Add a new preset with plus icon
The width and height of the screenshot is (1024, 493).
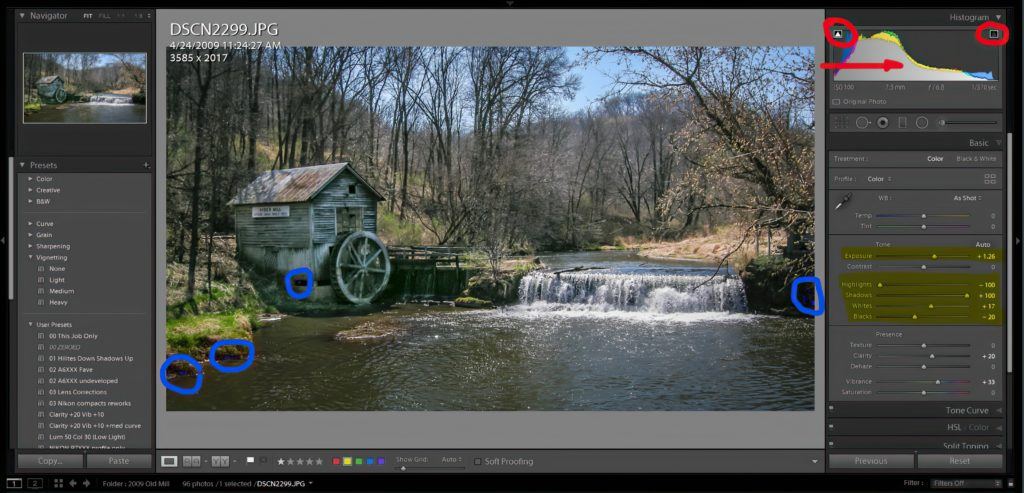[x=146, y=165]
